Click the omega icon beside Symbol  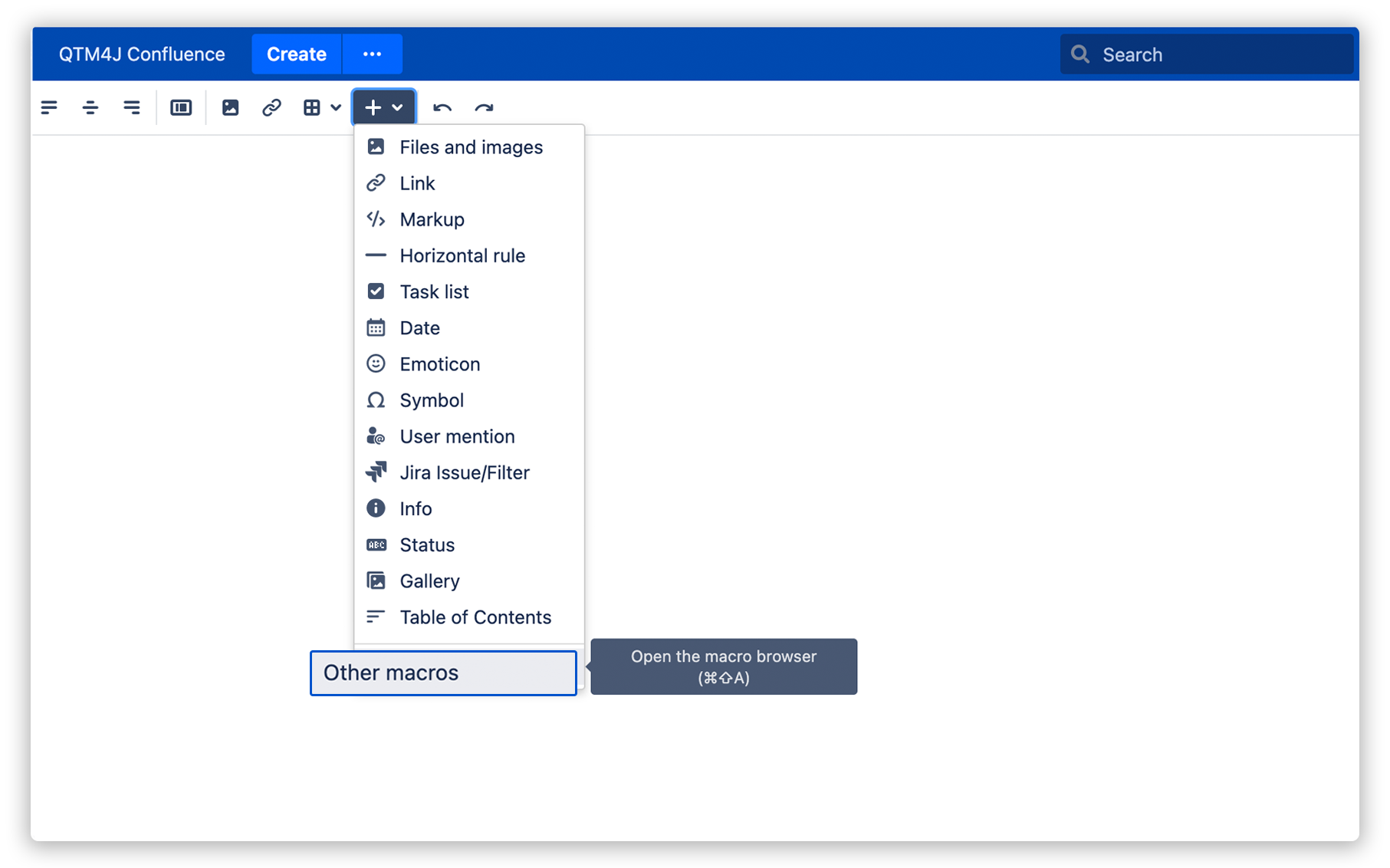(376, 399)
